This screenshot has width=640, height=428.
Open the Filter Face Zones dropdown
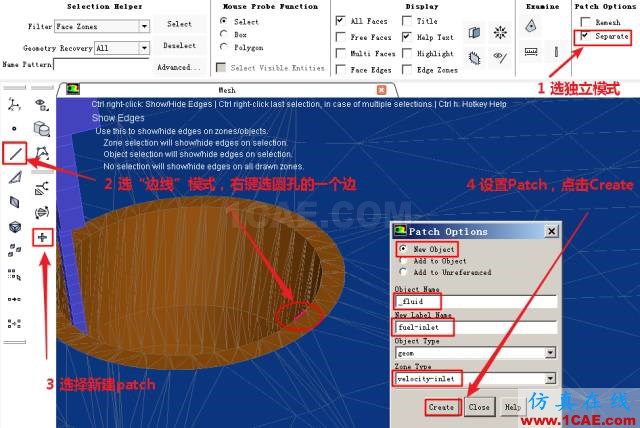pyautogui.click(x=144, y=26)
